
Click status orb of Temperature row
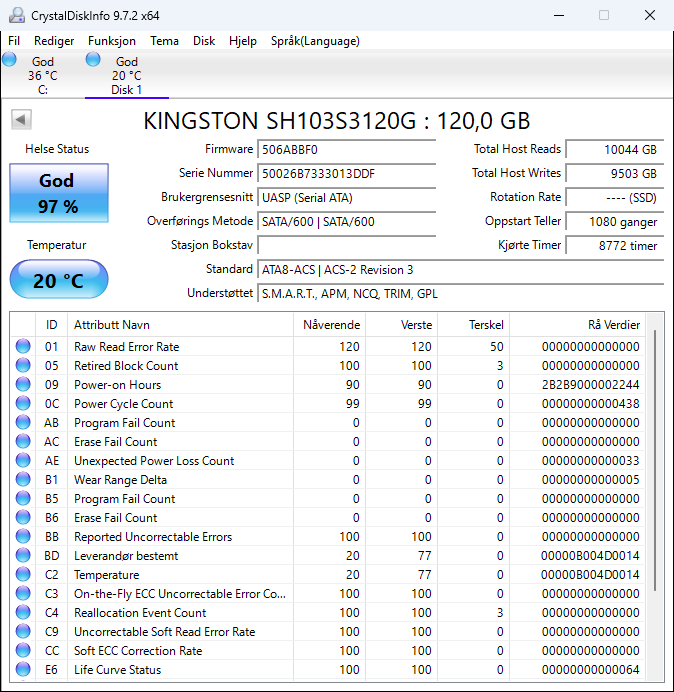tap(23, 574)
